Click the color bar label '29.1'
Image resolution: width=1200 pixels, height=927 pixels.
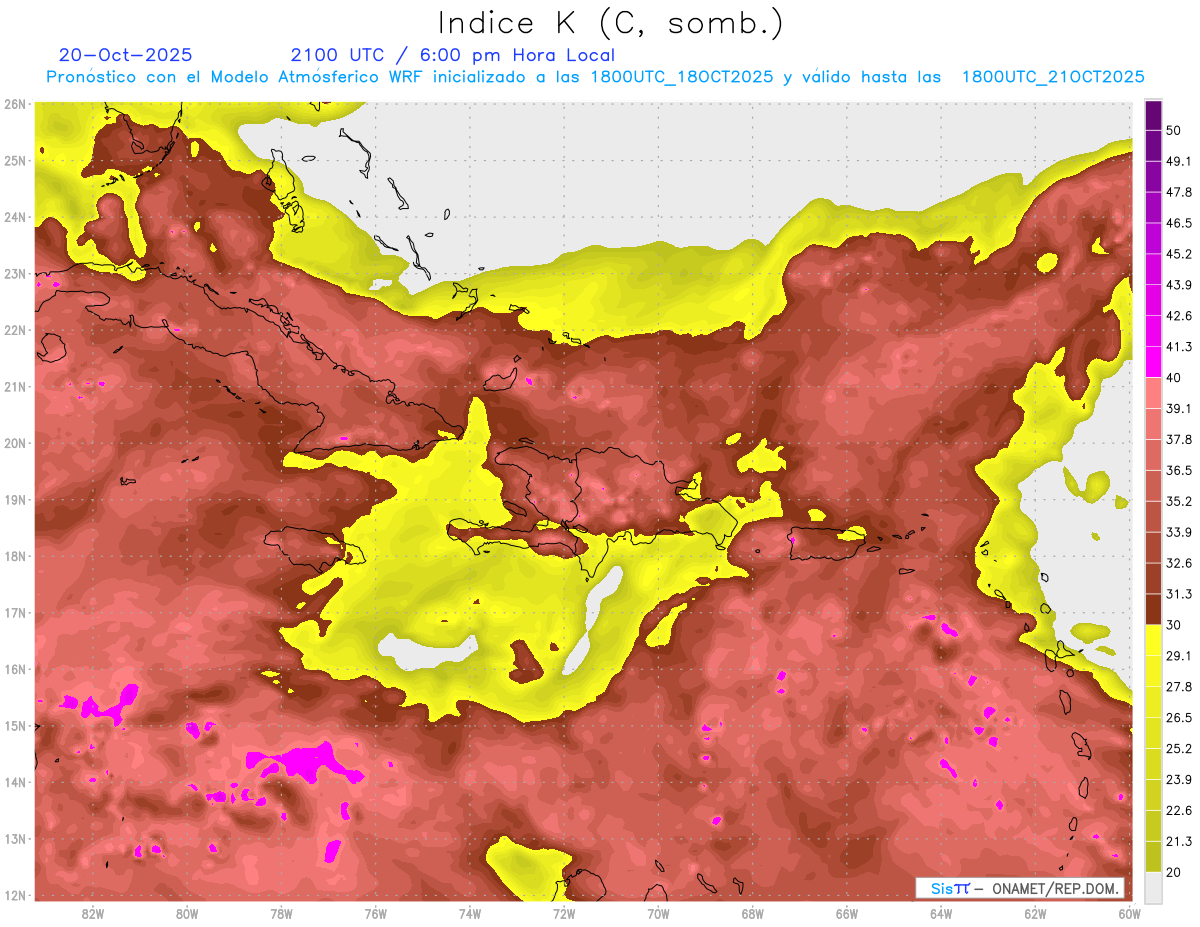[1179, 657]
